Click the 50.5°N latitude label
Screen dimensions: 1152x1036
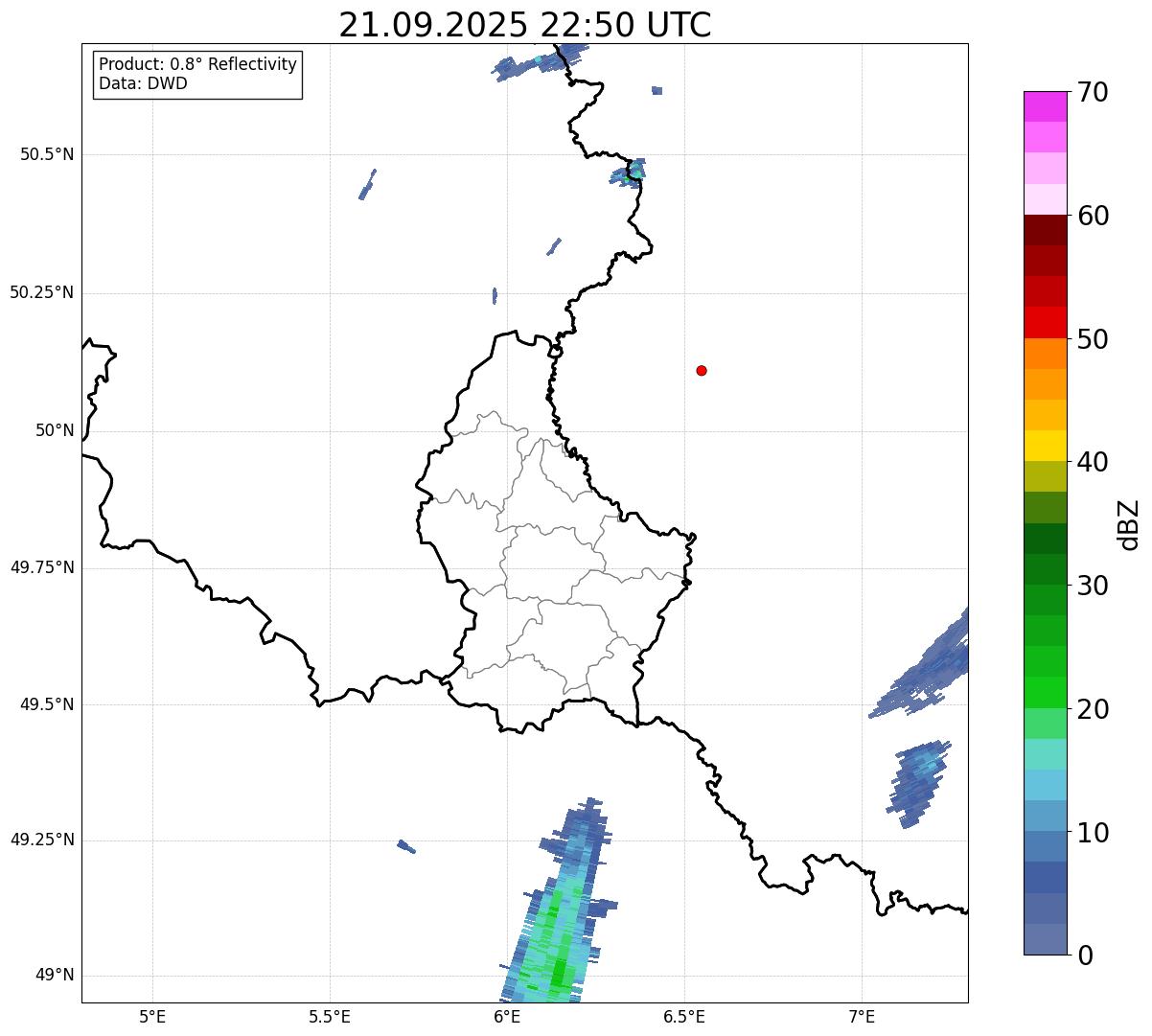pyautogui.click(x=47, y=154)
